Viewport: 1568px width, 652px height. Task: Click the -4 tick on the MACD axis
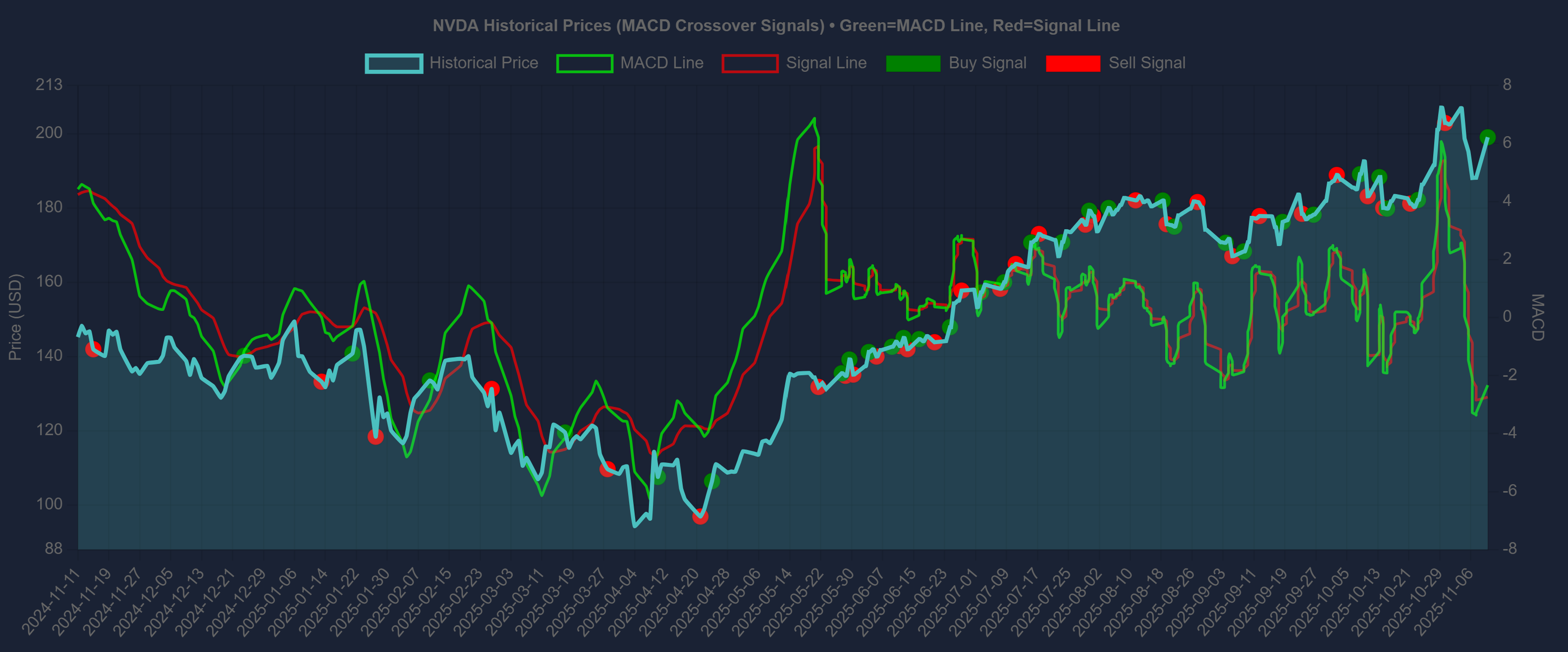click(x=1509, y=432)
